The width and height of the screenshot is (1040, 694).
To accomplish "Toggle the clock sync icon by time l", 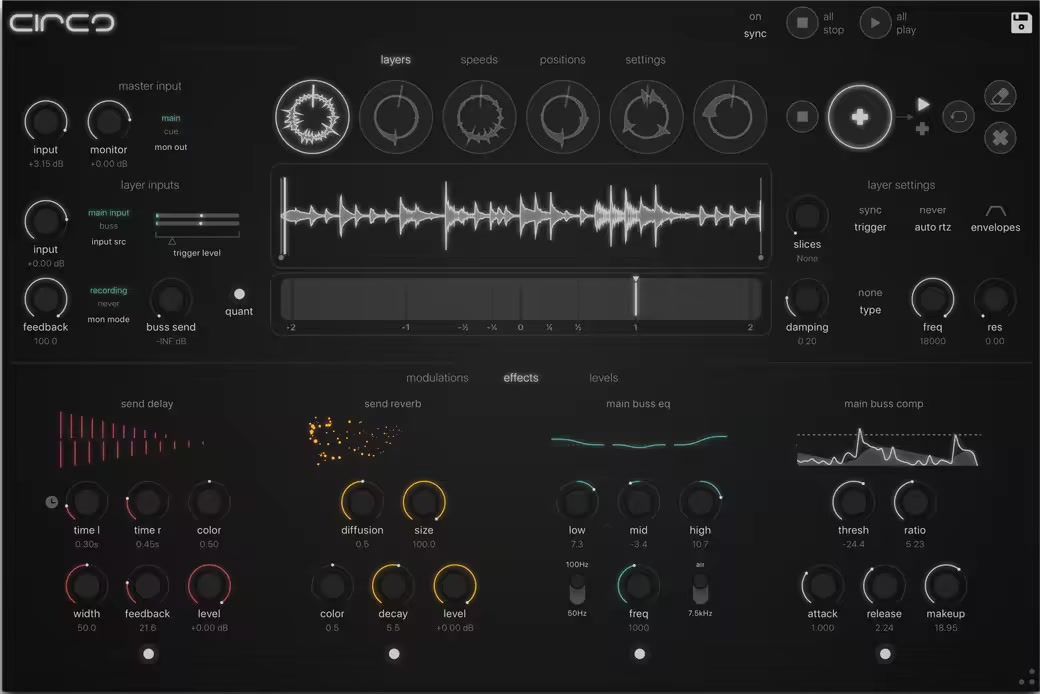I will pos(51,502).
